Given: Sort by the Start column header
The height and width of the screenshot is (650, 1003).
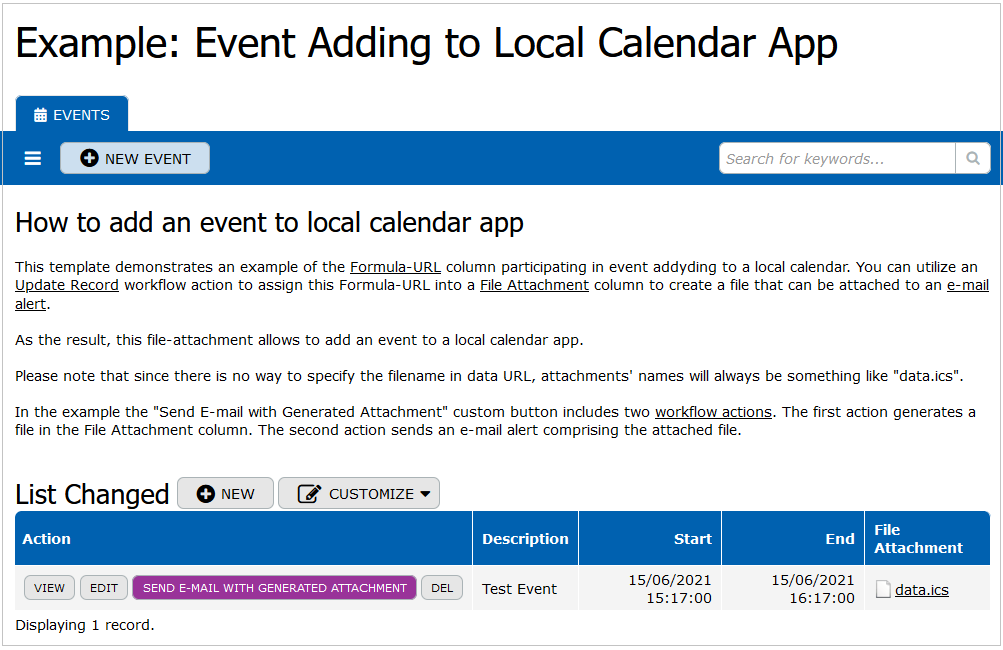Looking at the screenshot, I should [x=692, y=539].
